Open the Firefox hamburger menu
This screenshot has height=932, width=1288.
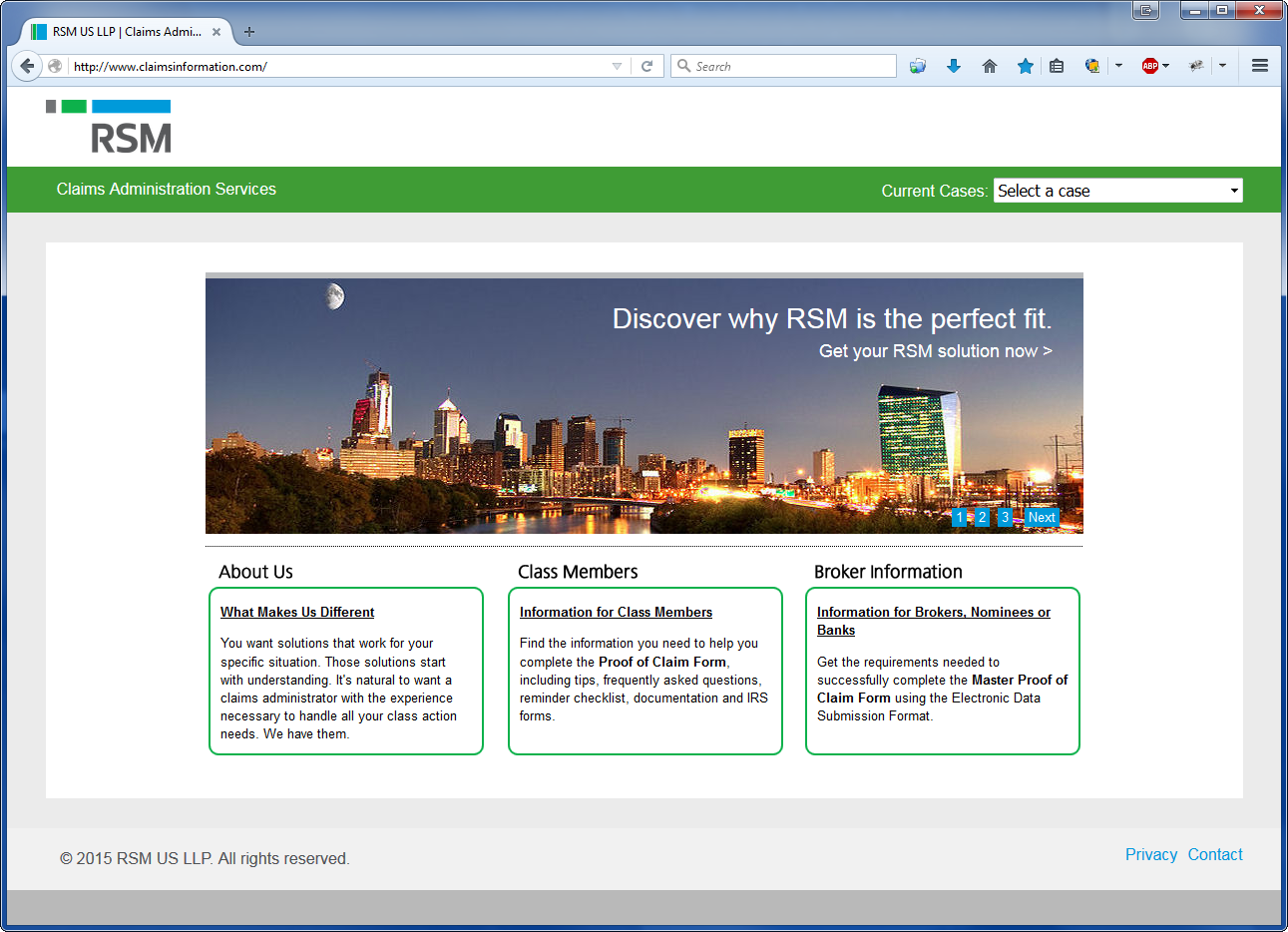(x=1260, y=66)
